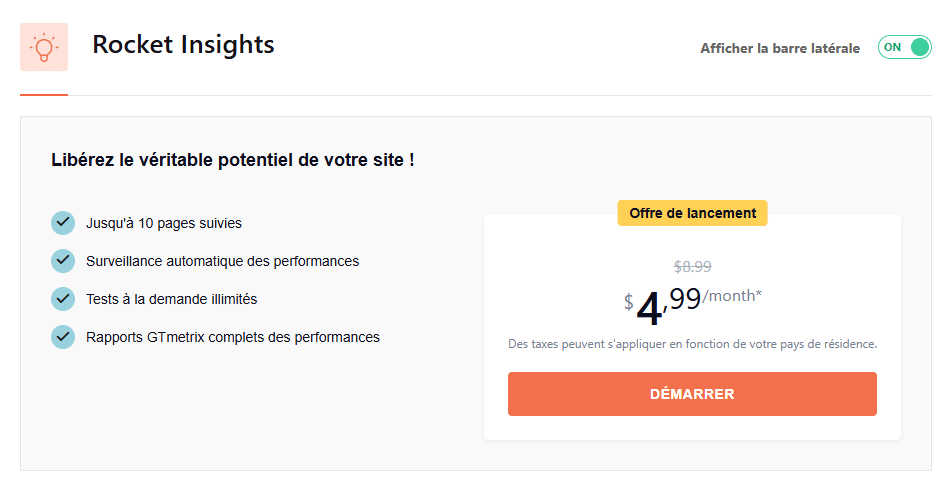The width and height of the screenshot is (946, 495).
Task: Click checkmark icon beside Rapports GTmetrix
Action: pyautogui.click(x=63, y=337)
